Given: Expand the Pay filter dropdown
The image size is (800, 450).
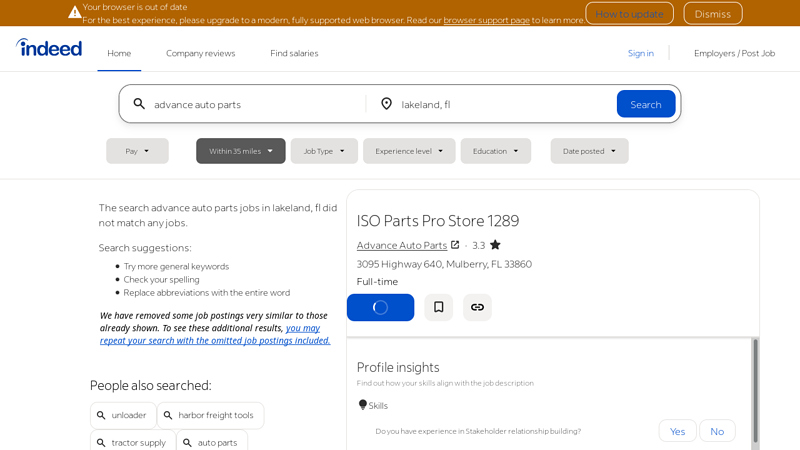Looking at the screenshot, I should 137,151.
